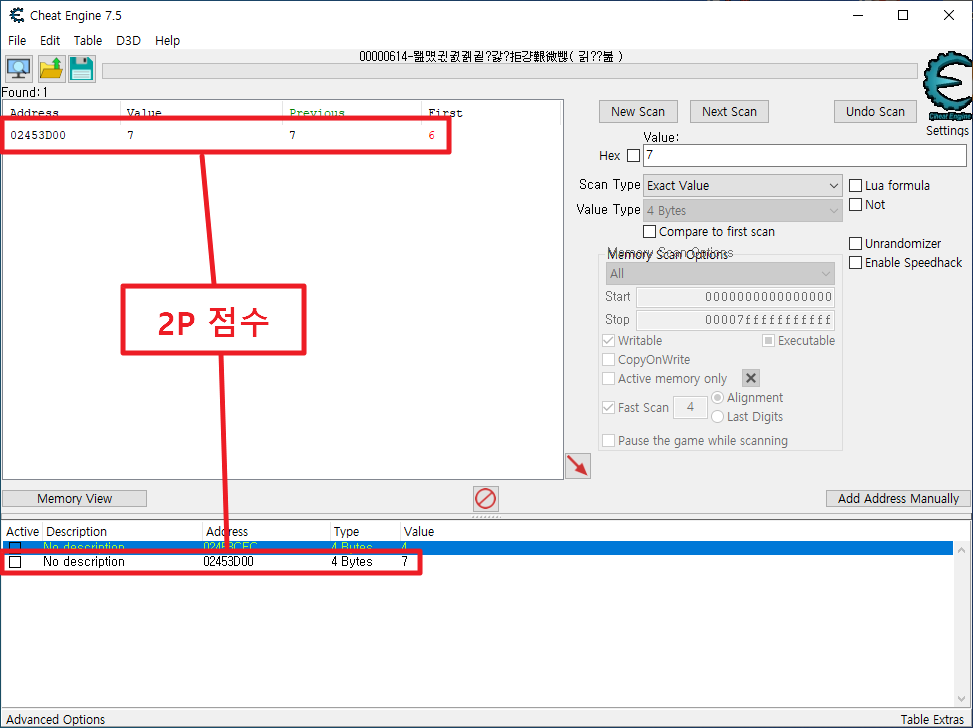The width and height of the screenshot is (973, 728).
Task: Toggle the Hex checkbox
Action: (x=634, y=156)
